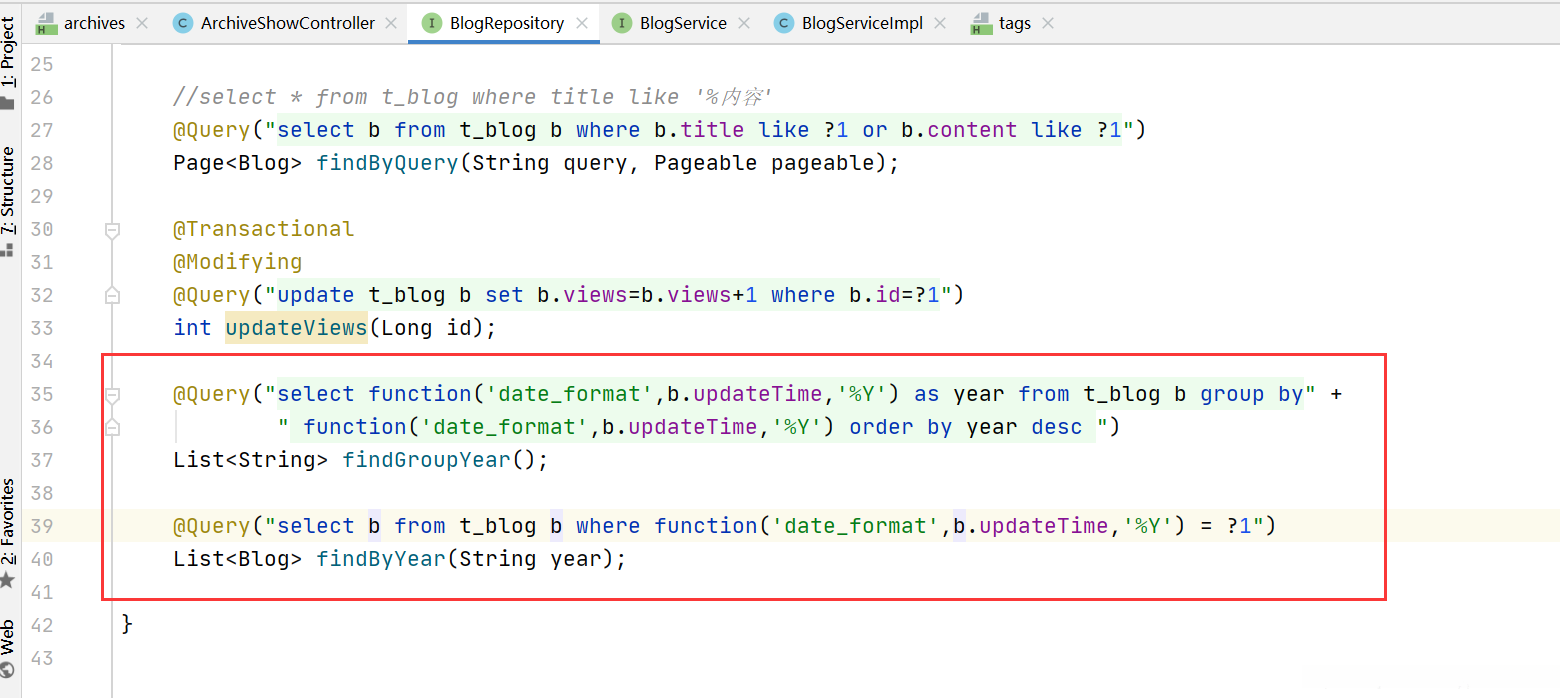1560x698 pixels.
Task: Close the BlogServiceImpl tab
Action: coord(940,23)
